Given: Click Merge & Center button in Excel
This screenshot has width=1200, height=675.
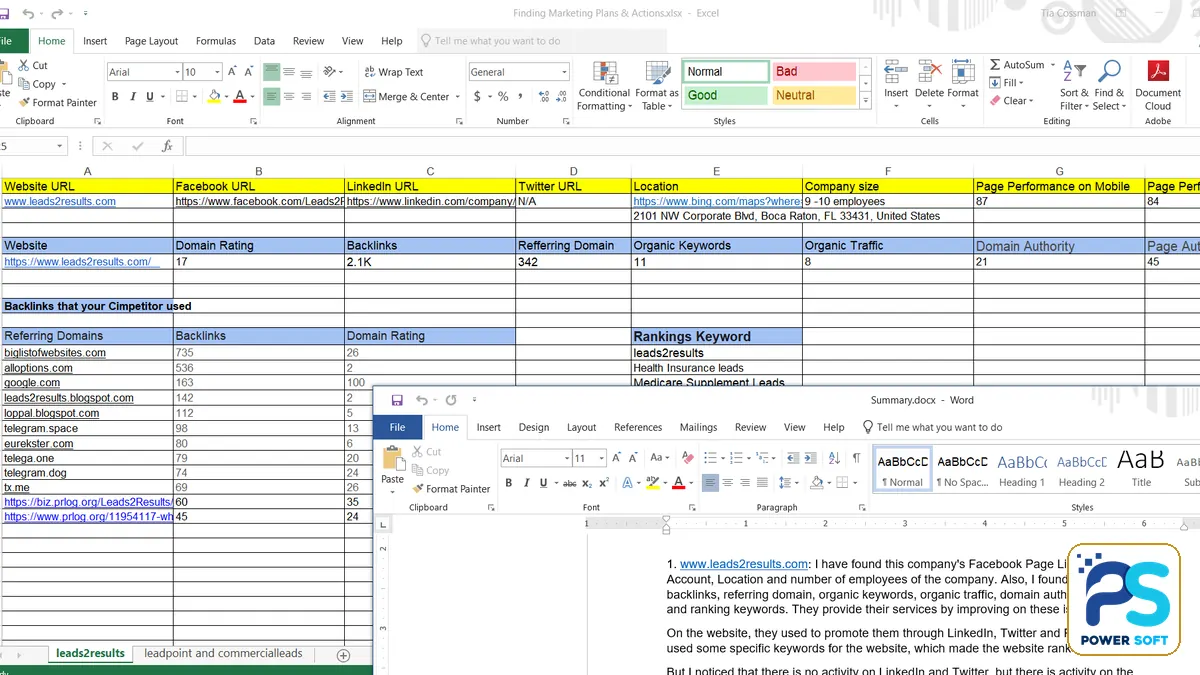Looking at the screenshot, I should pos(406,97).
